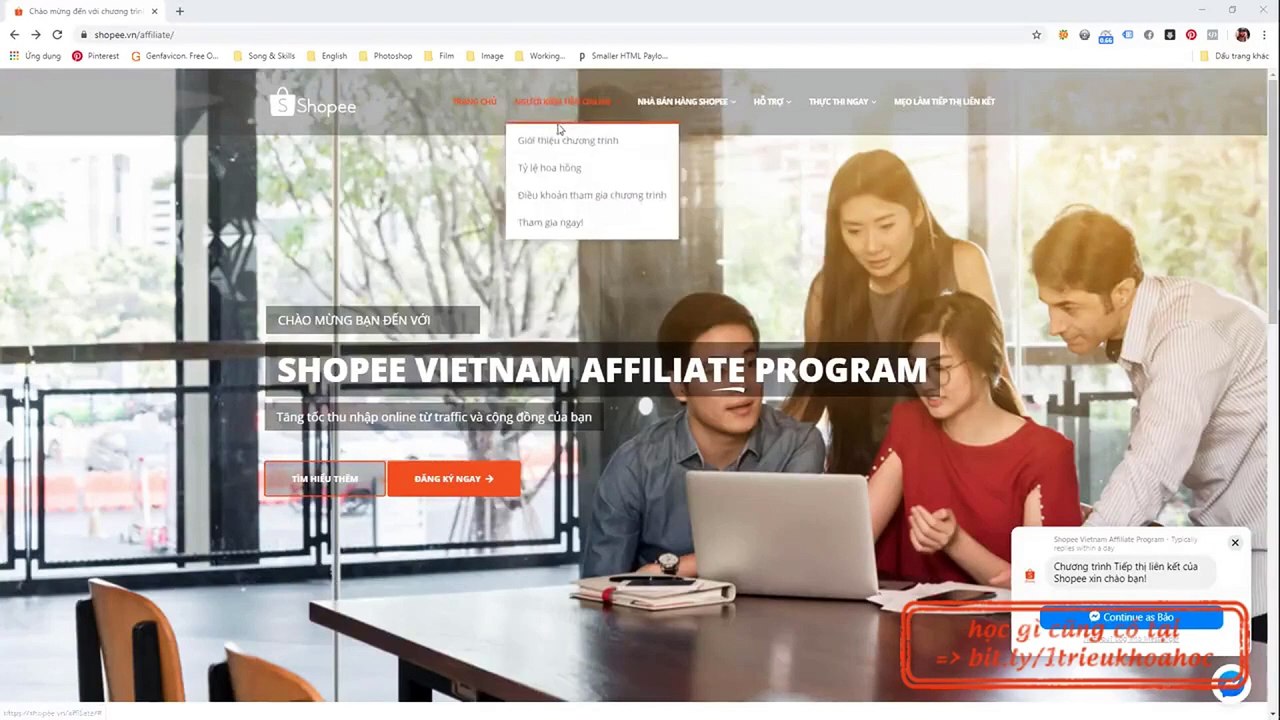Open the Dấu trang khác bookmarks folder
Screen dimensions: 1280x720
pos(1234,56)
